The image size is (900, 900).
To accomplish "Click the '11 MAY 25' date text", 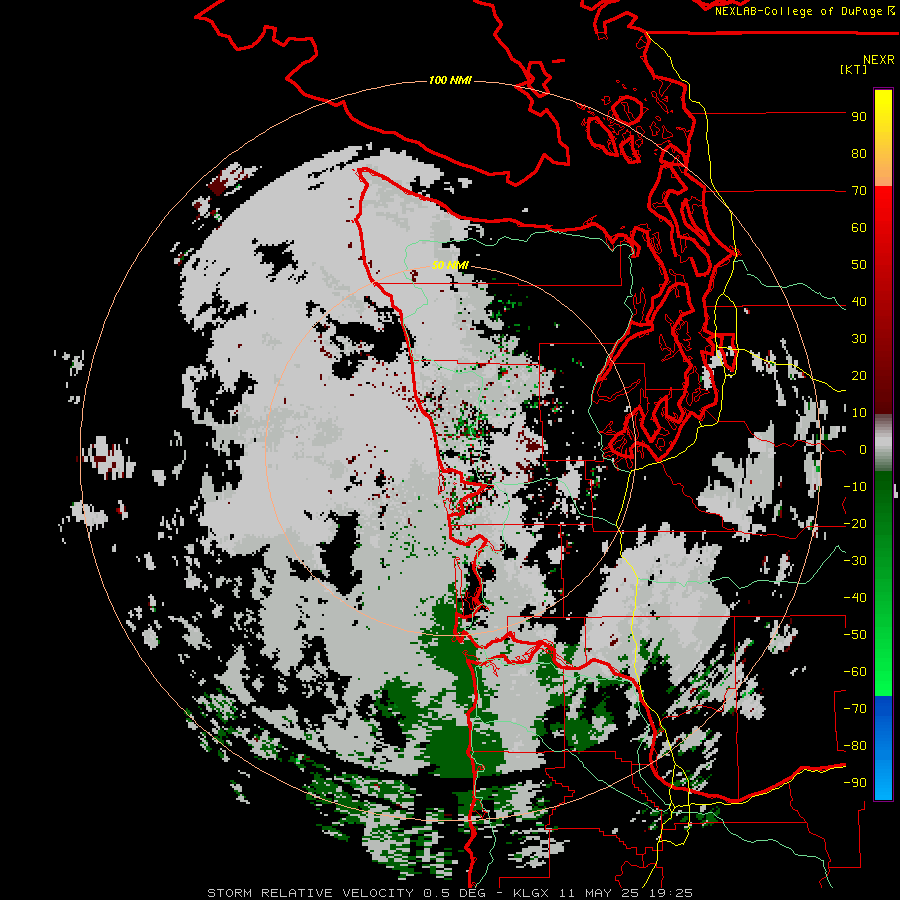I will [601, 893].
